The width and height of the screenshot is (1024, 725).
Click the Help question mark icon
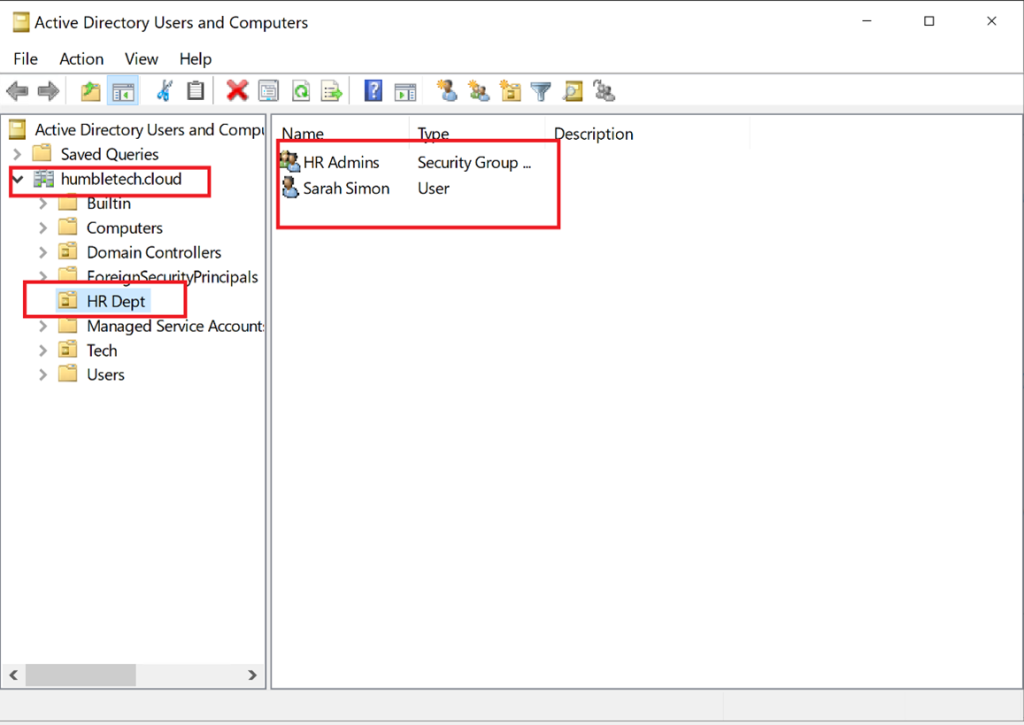(373, 91)
